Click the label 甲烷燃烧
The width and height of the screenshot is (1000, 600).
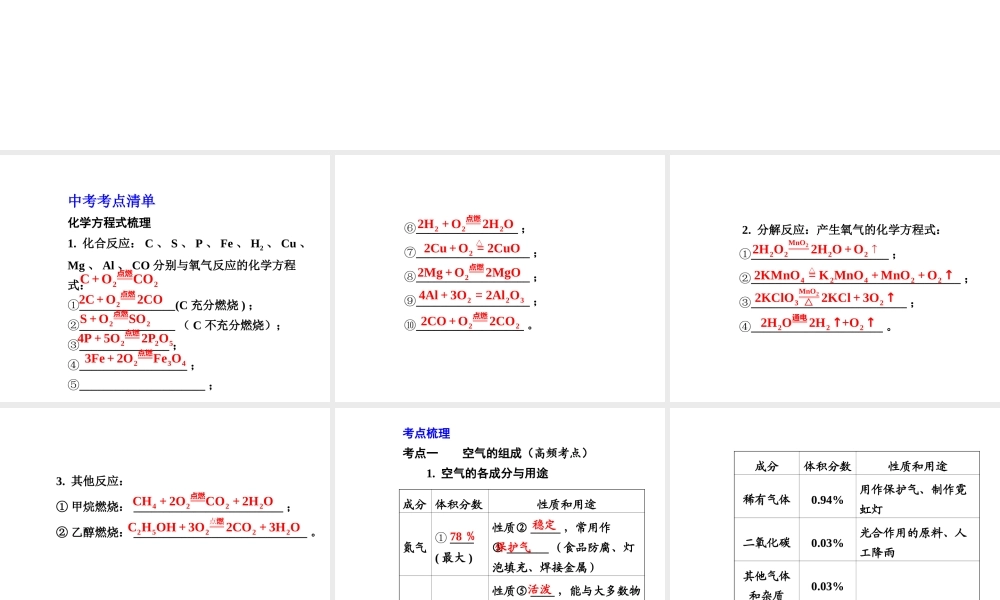(96, 506)
